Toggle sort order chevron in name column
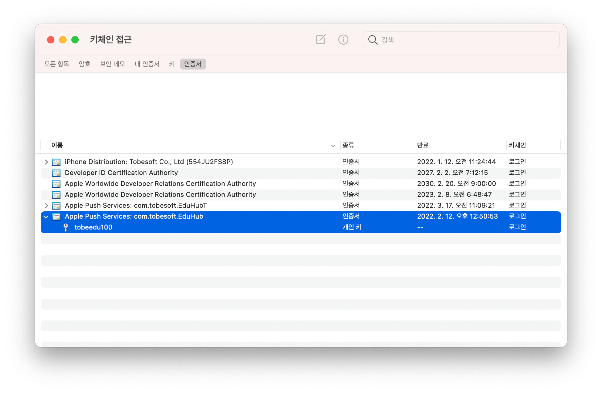Screen dimensions: 602x393 333,145
